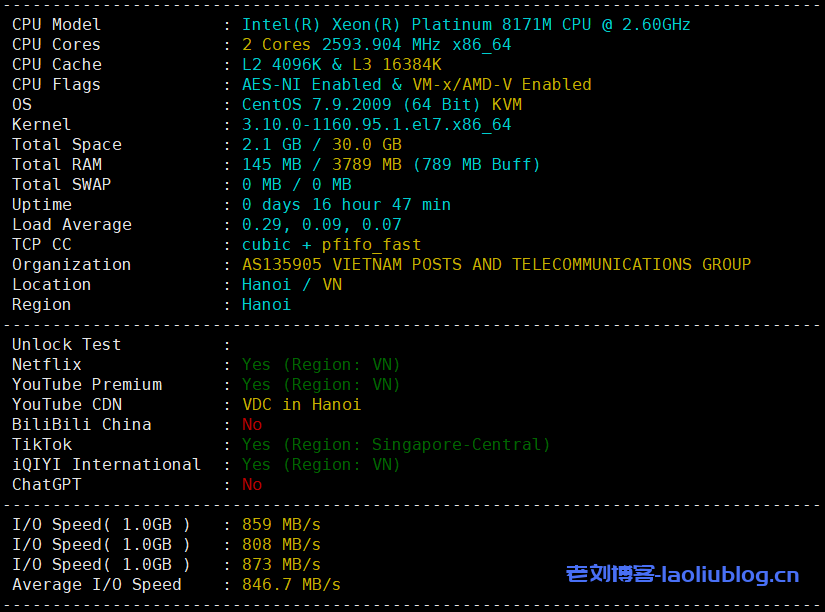
Task: Click the Location value 'Hanoi / VN'
Action: (291, 284)
